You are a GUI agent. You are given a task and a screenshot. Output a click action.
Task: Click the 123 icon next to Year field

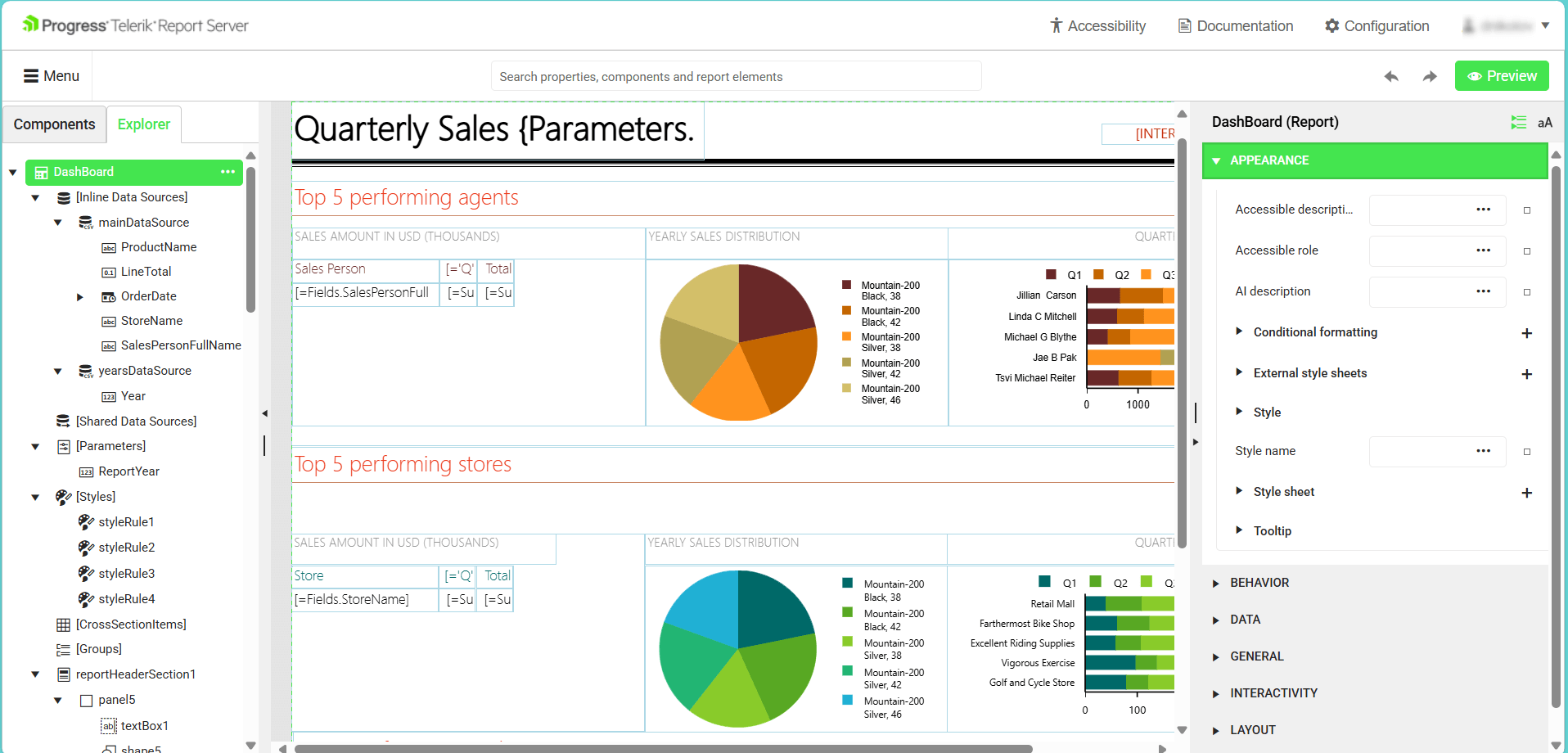click(x=110, y=396)
